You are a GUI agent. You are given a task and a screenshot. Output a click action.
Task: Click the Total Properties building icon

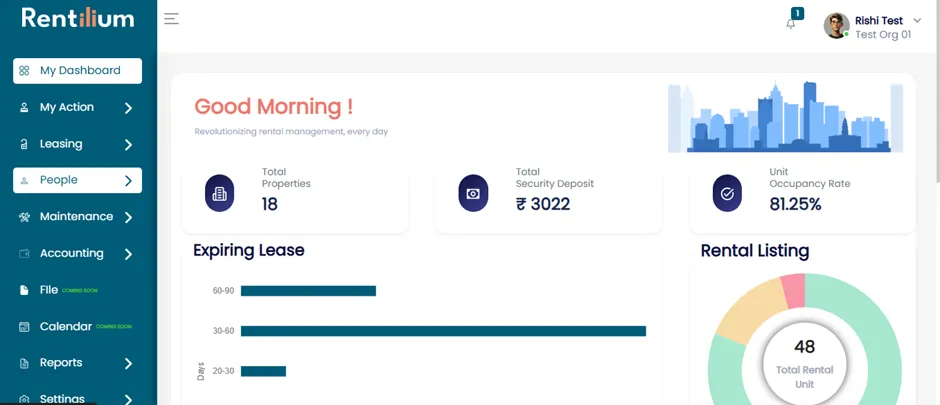[x=219, y=194]
